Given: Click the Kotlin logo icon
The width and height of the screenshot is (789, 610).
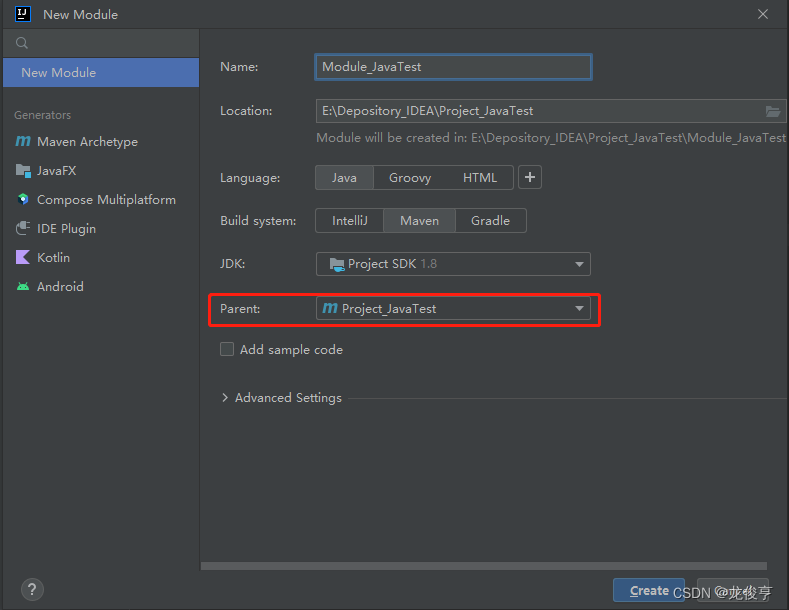Looking at the screenshot, I should [23, 258].
